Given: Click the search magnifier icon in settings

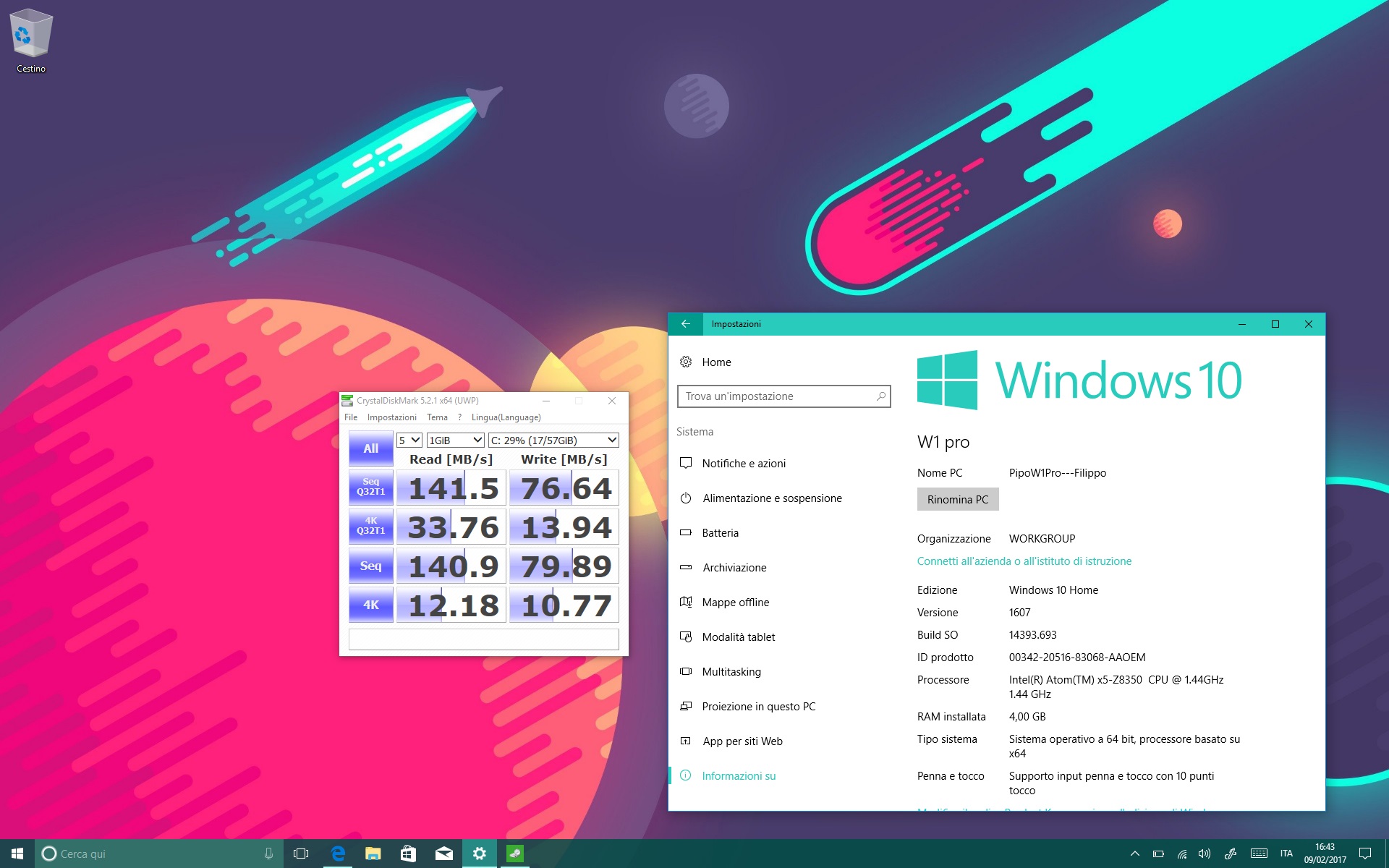Looking at the screenshot, I should click(x=880, y=396).
